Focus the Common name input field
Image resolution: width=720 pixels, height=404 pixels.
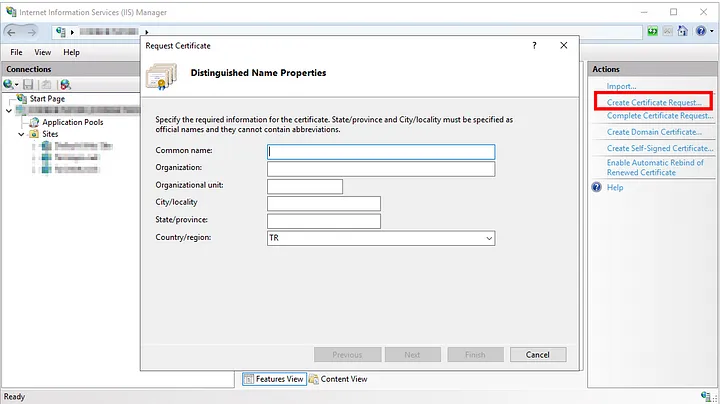coord(381,152)
